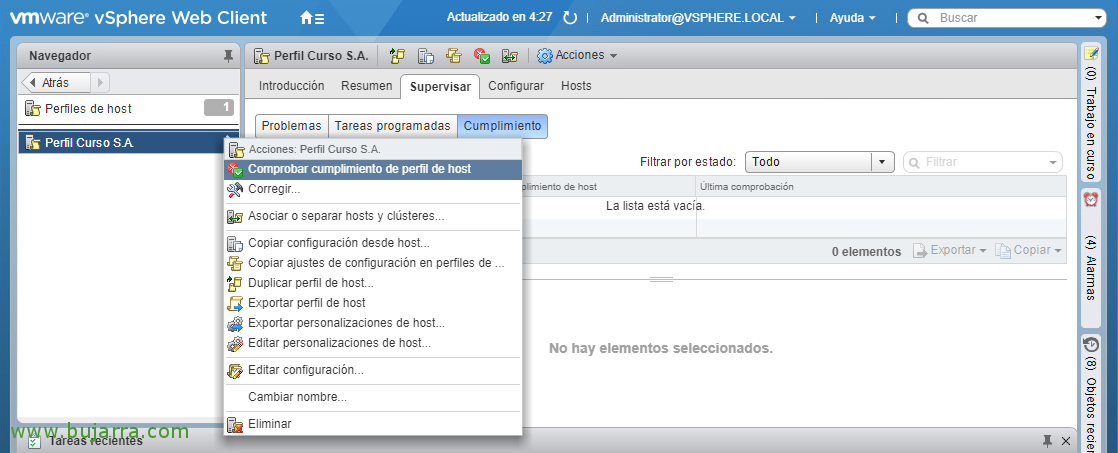Choose Duplicar perfil de host

(373, 283)
